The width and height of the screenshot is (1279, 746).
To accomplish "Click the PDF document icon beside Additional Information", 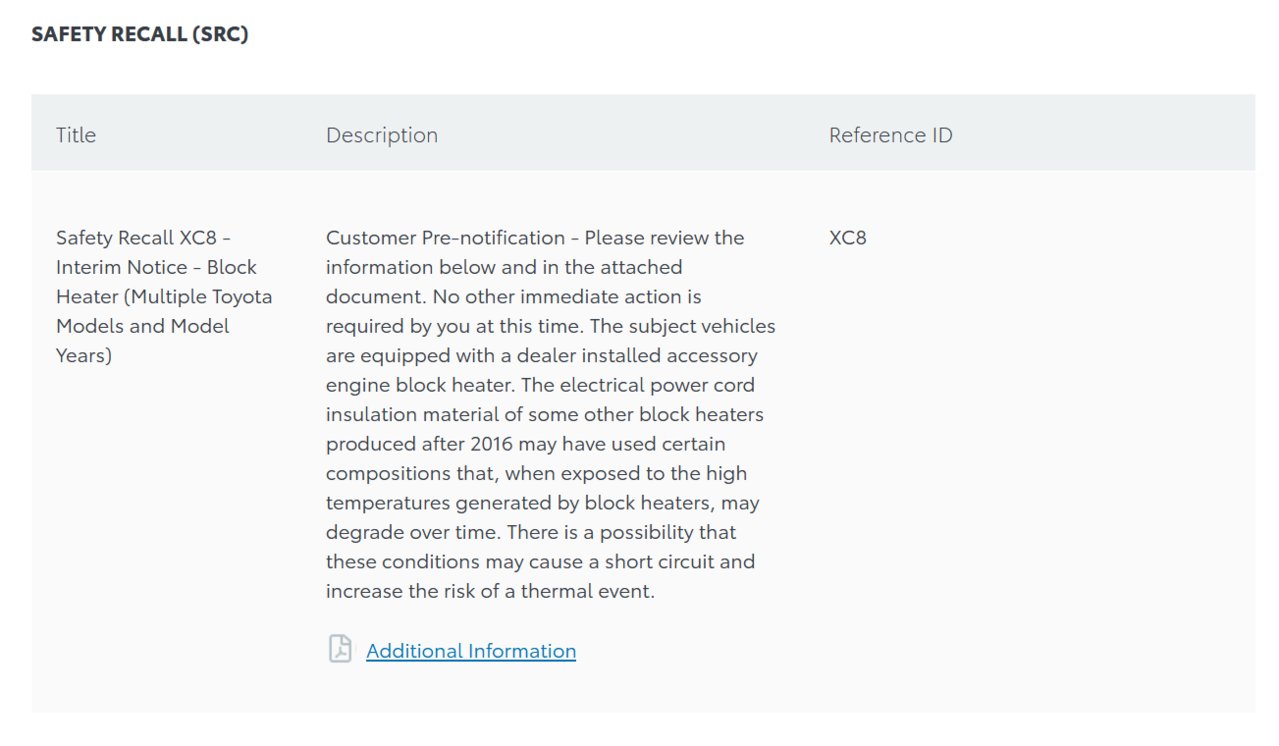I will pyautogui.click(x=340, y=649).
